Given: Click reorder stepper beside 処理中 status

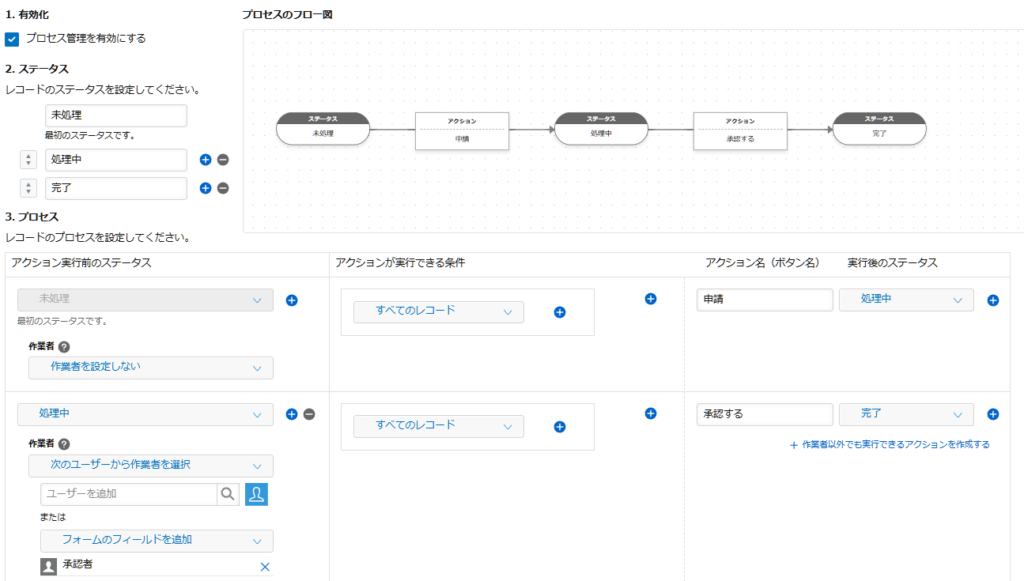Looking at the screenshot, I should click(30, 160).
